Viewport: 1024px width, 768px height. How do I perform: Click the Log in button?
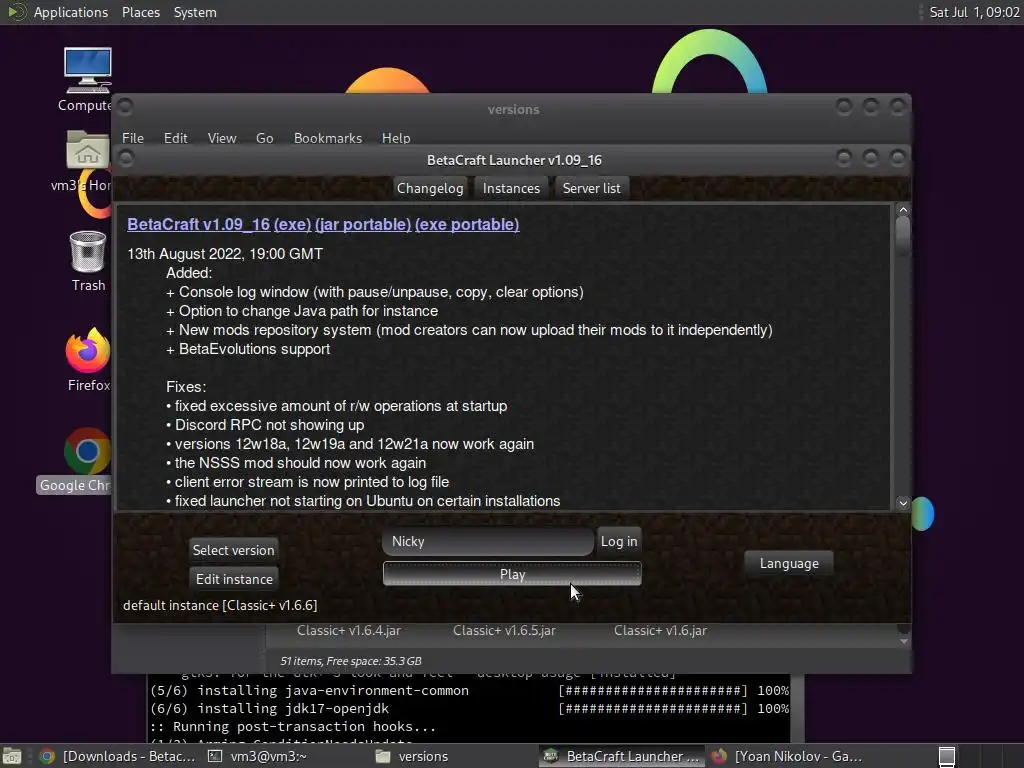(x=619, y=541)
